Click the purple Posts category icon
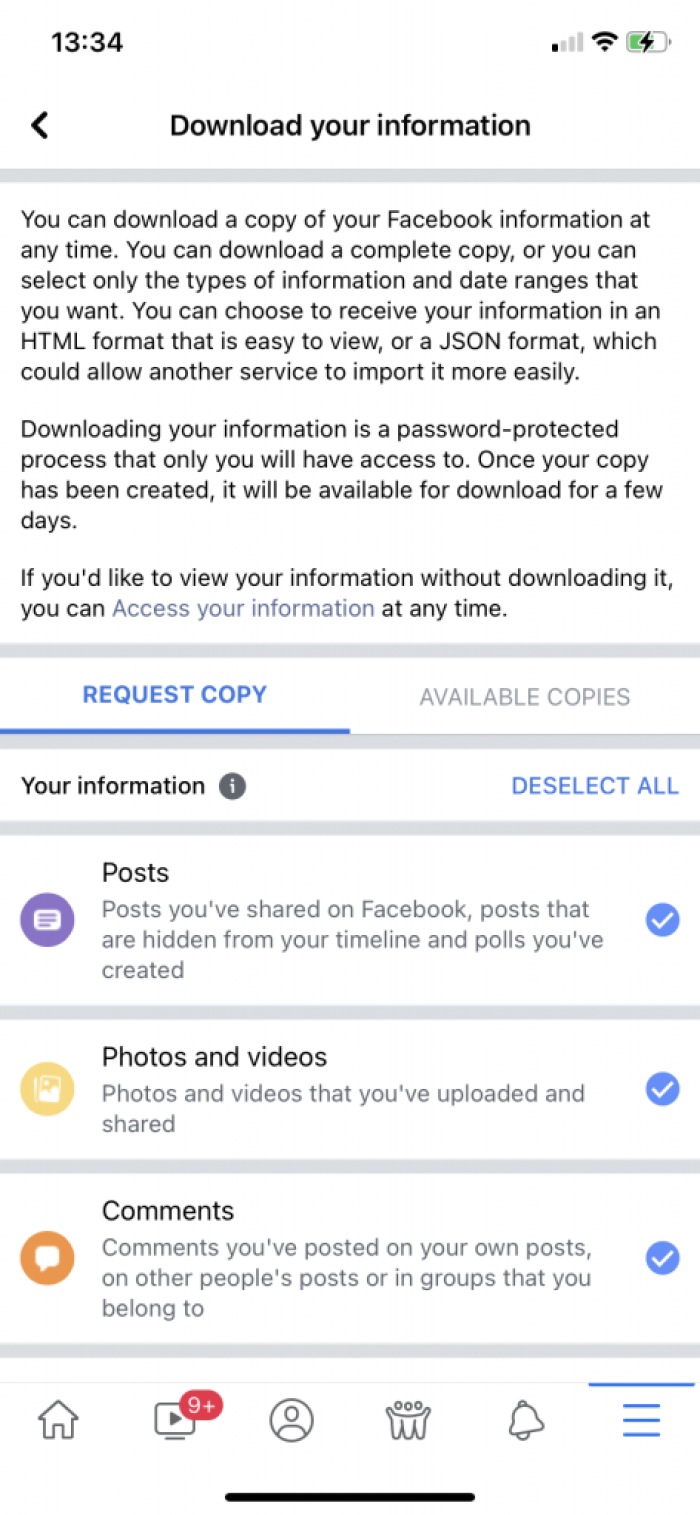This screenshot has height=1515, width=700. tap(47, 919)
